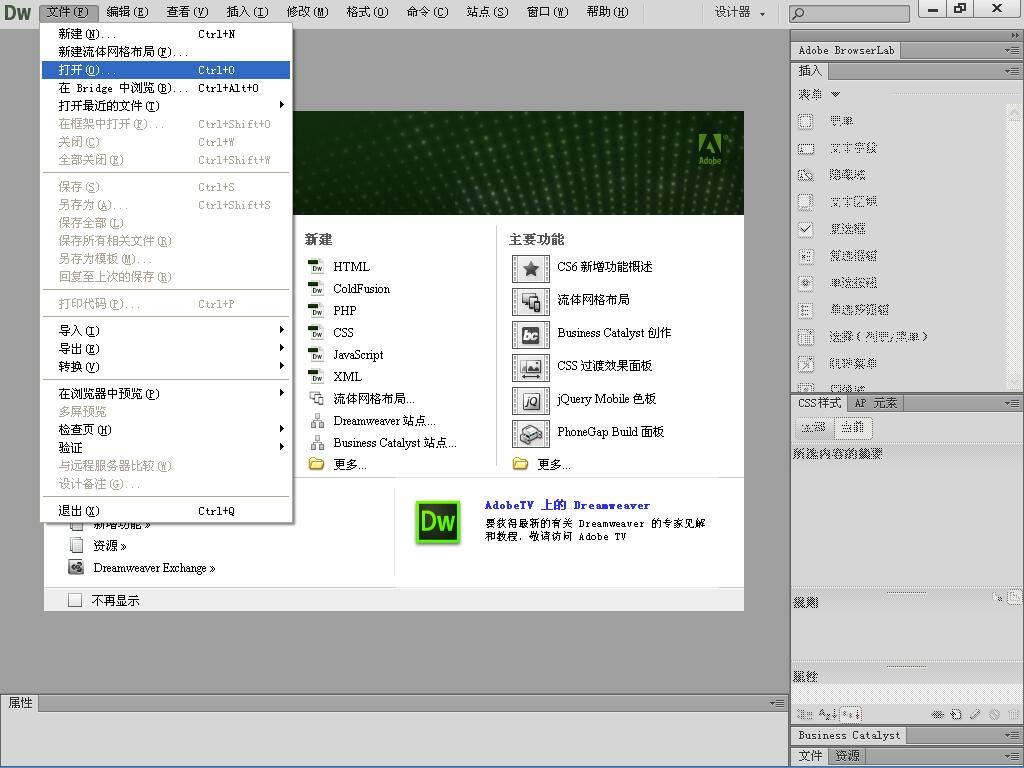Click the search input field
This screenshot has width=1024, height=768.
[x=849, y=13]
